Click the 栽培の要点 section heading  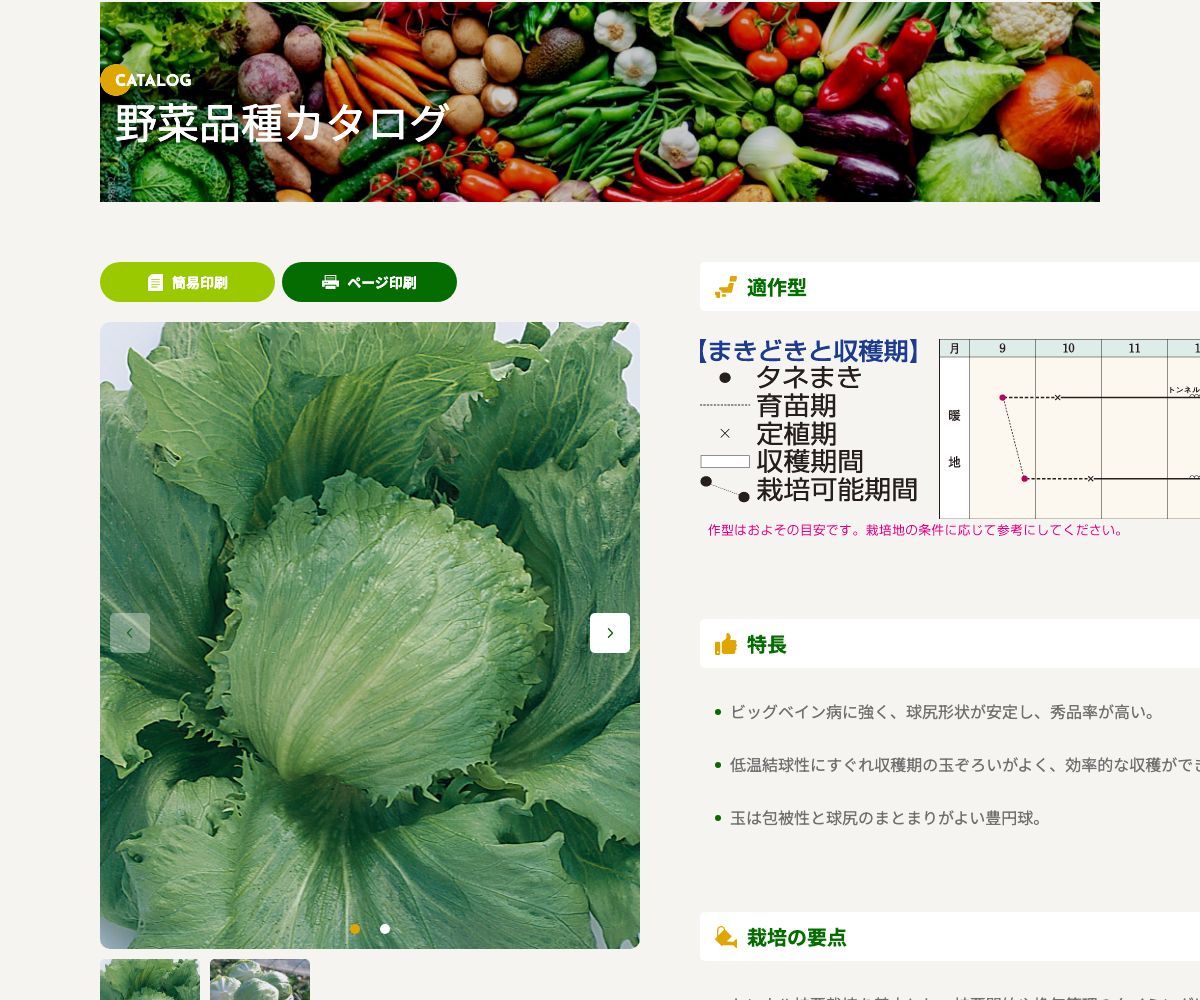[796, 938]
